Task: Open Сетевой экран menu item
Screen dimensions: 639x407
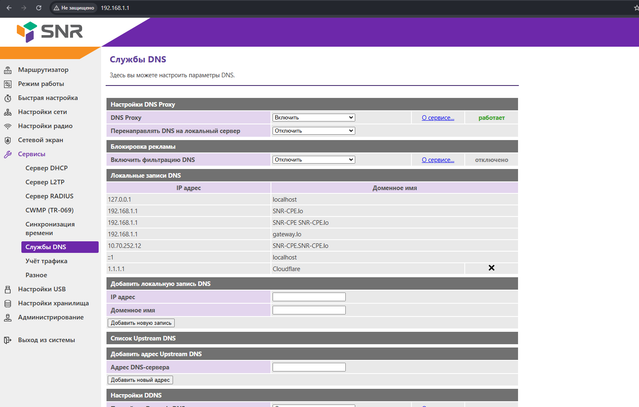Action: [x=40, y=140]
